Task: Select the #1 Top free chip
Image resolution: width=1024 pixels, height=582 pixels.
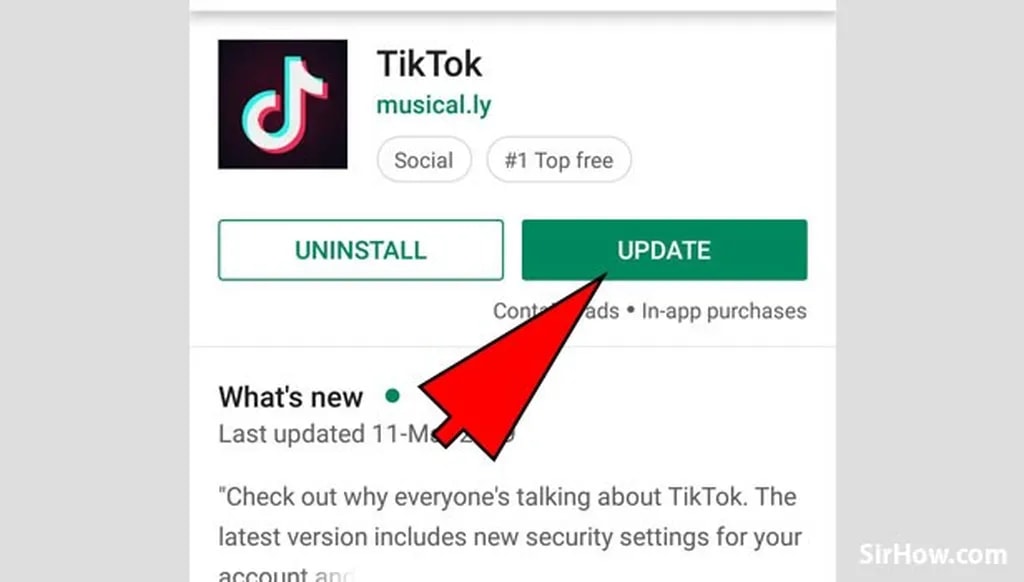Action: click(559, 160)
